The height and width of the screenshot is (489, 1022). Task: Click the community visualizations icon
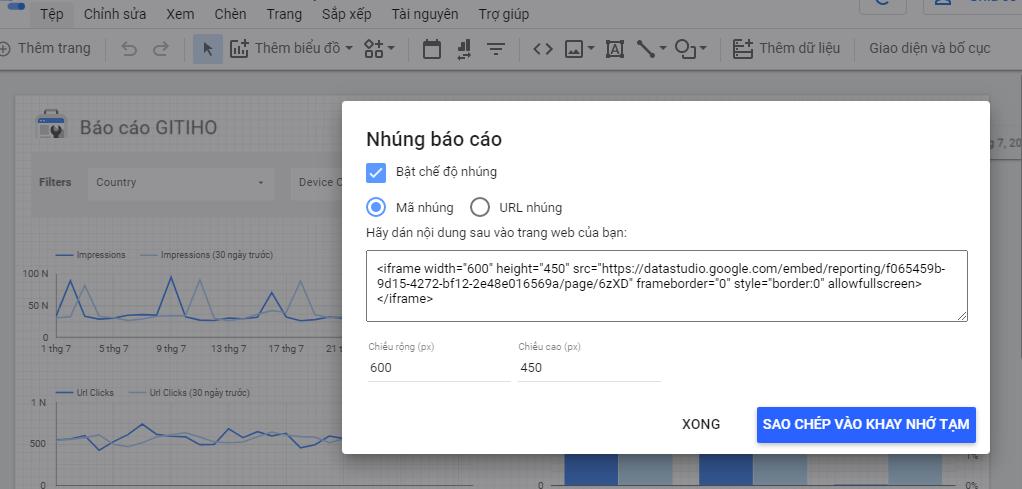(373, 49)
